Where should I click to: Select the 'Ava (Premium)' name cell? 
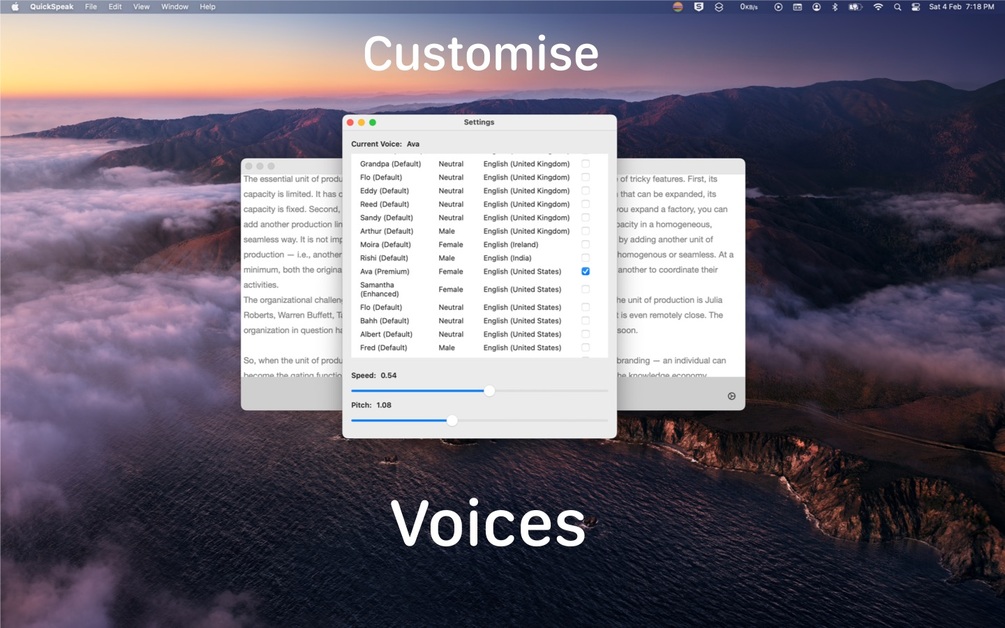[385, 271]
